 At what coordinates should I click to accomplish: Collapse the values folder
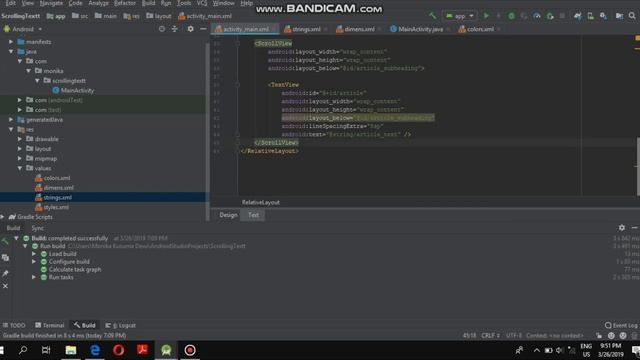[20, 168]
